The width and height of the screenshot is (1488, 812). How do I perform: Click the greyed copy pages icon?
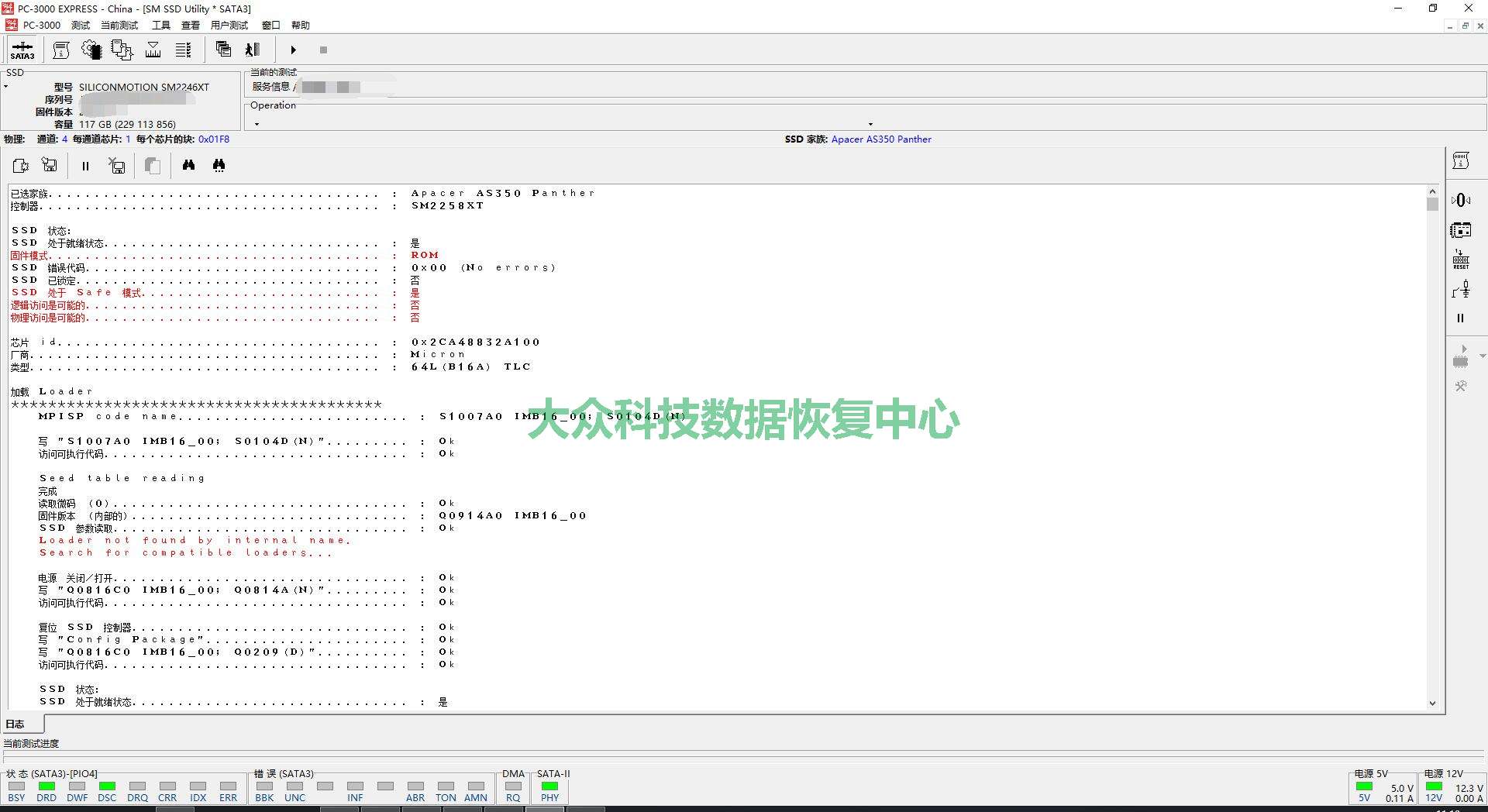click(x=153, y=165)
